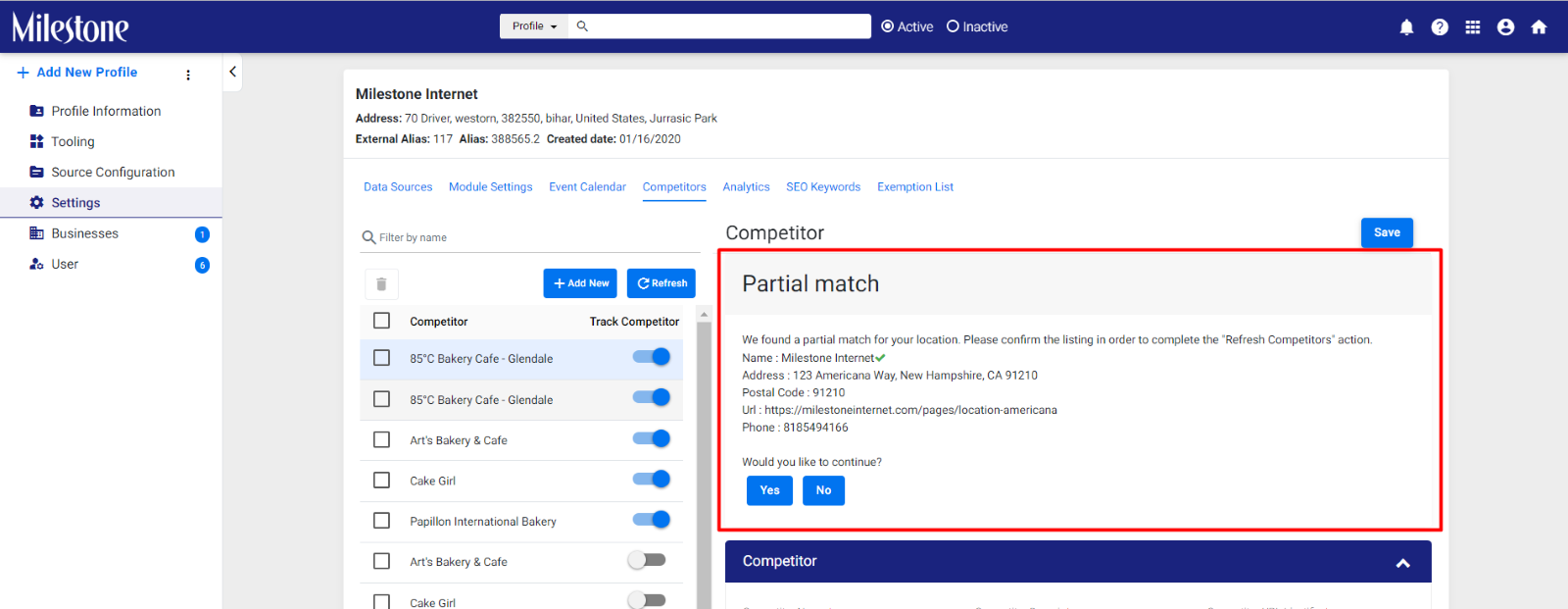This screenshot has width=1568, height=609.
Task: Collapse the left sidebar with chevron
Action: tap(232, 72)
